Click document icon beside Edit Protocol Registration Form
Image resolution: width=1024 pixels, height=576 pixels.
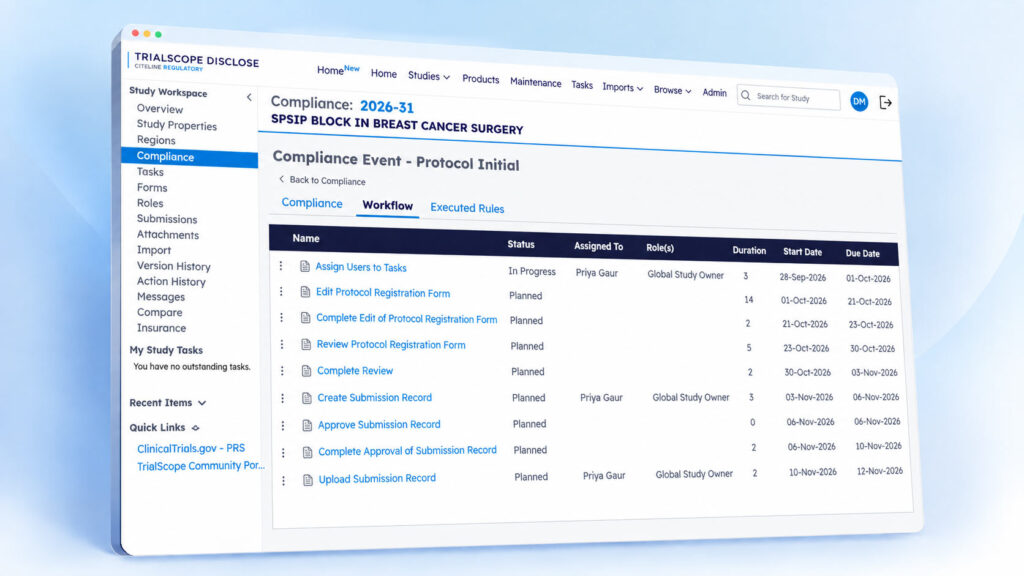tap(305, 292)
